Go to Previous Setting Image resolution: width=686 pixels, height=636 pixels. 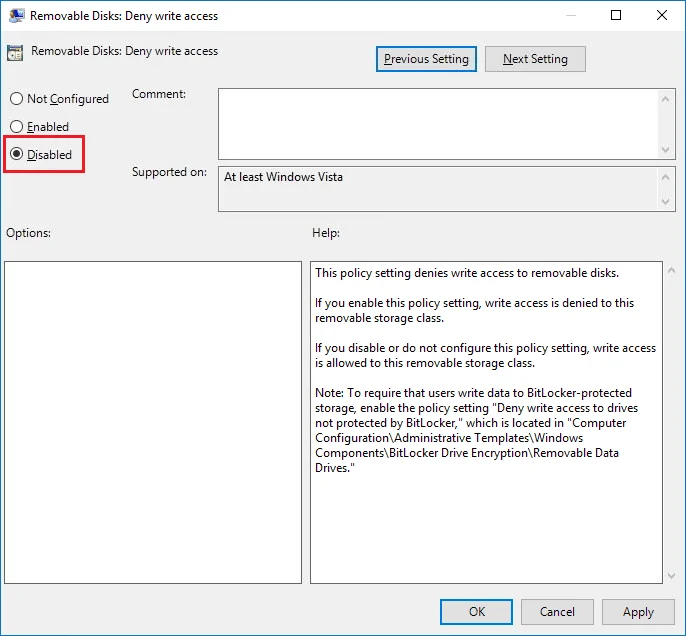point(426,59)
